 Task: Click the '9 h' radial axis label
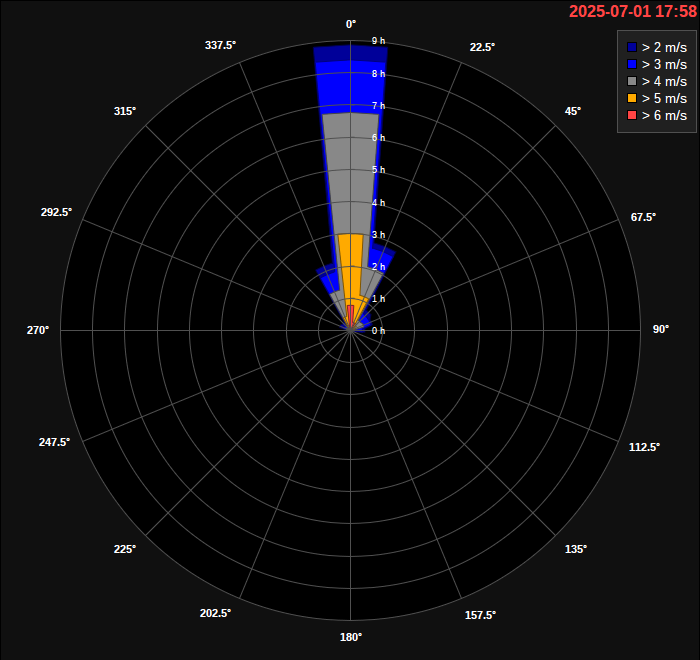(379, 41)
